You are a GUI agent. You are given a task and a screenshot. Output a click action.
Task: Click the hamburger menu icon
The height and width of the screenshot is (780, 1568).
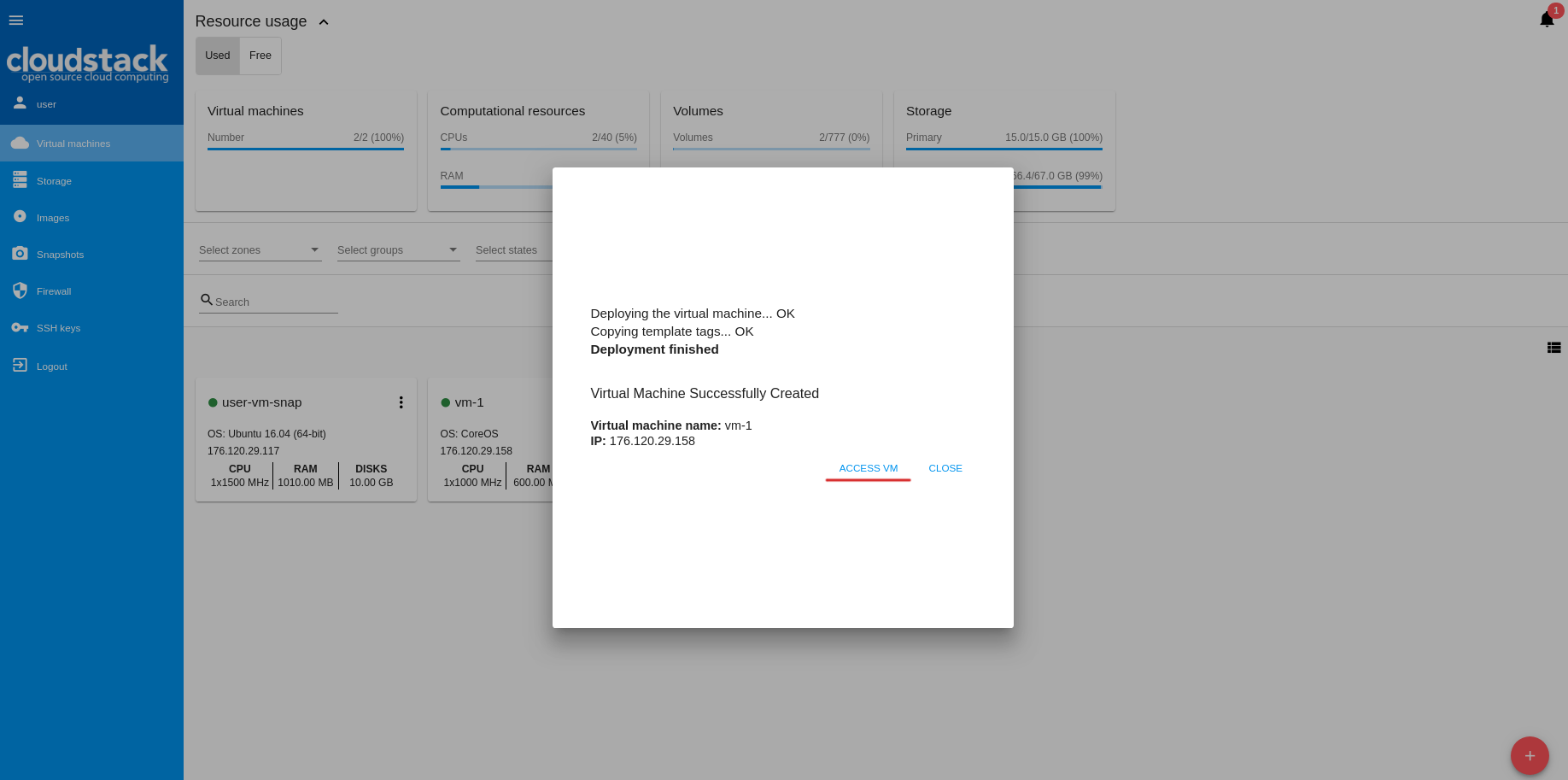tap(16, 21)
